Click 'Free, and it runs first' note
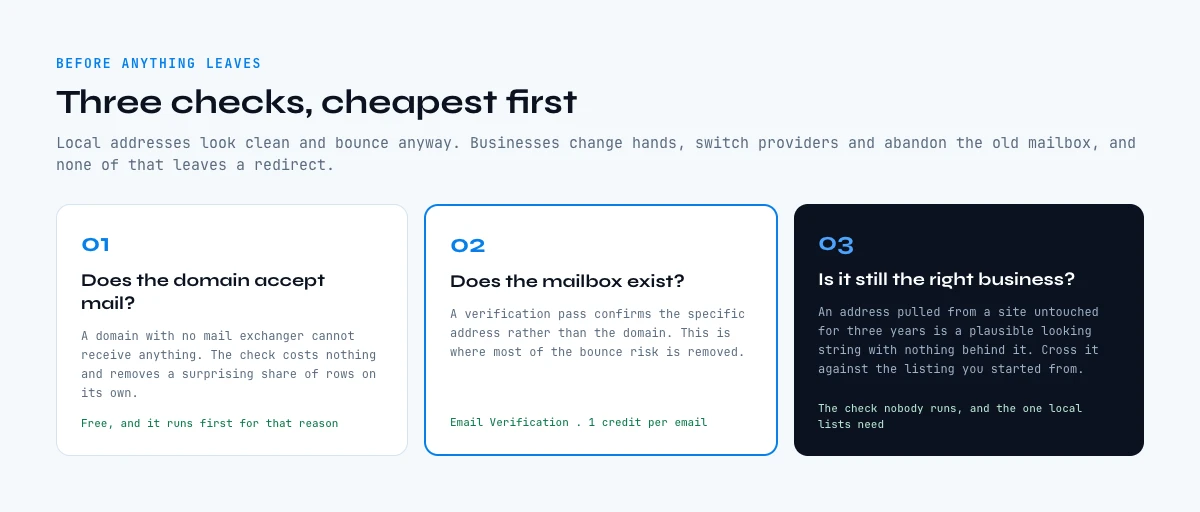Viewport: 1200px width, 512px height. point(209,423)
